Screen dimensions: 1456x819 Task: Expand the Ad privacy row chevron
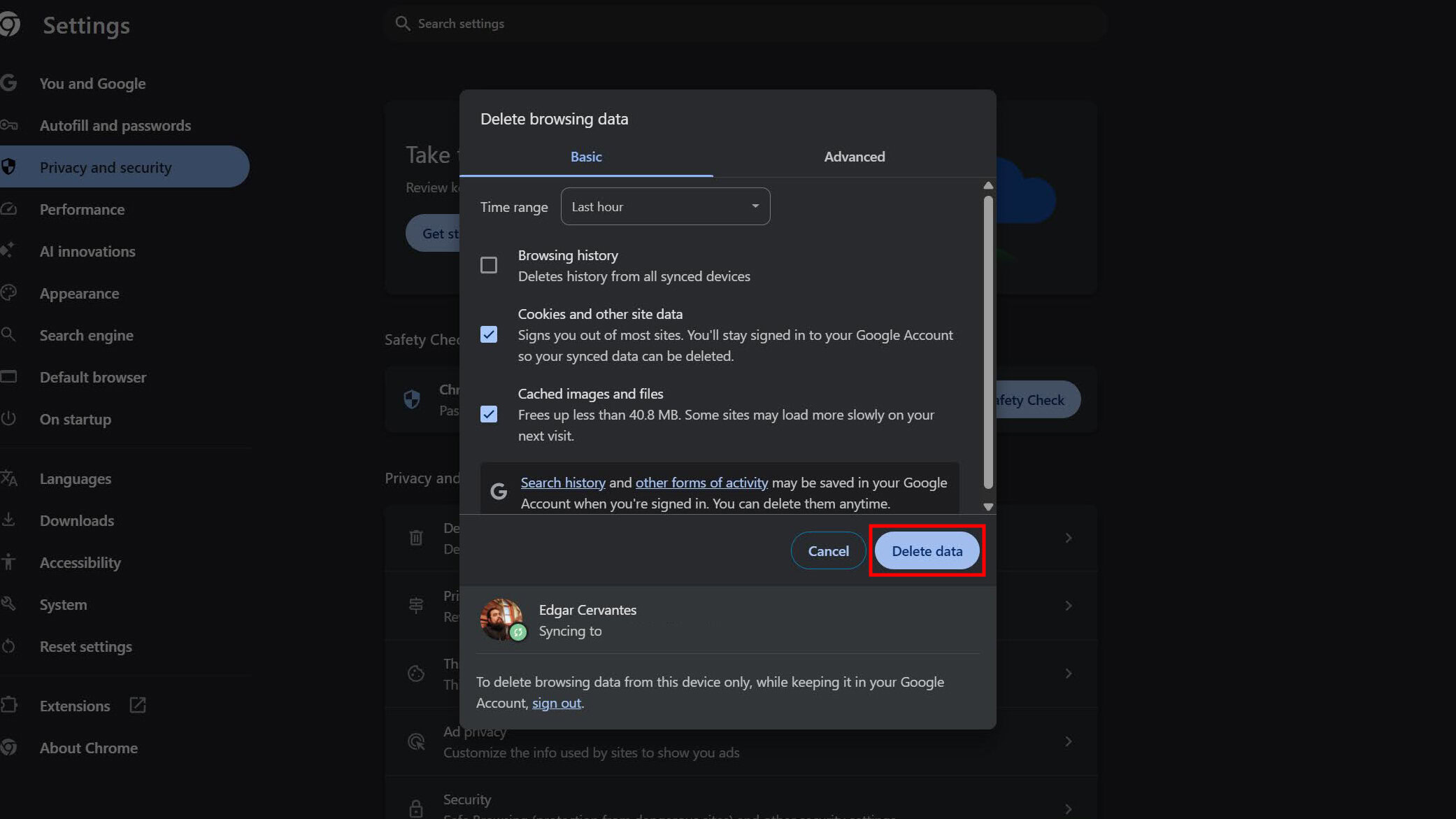coord(1068,741)
